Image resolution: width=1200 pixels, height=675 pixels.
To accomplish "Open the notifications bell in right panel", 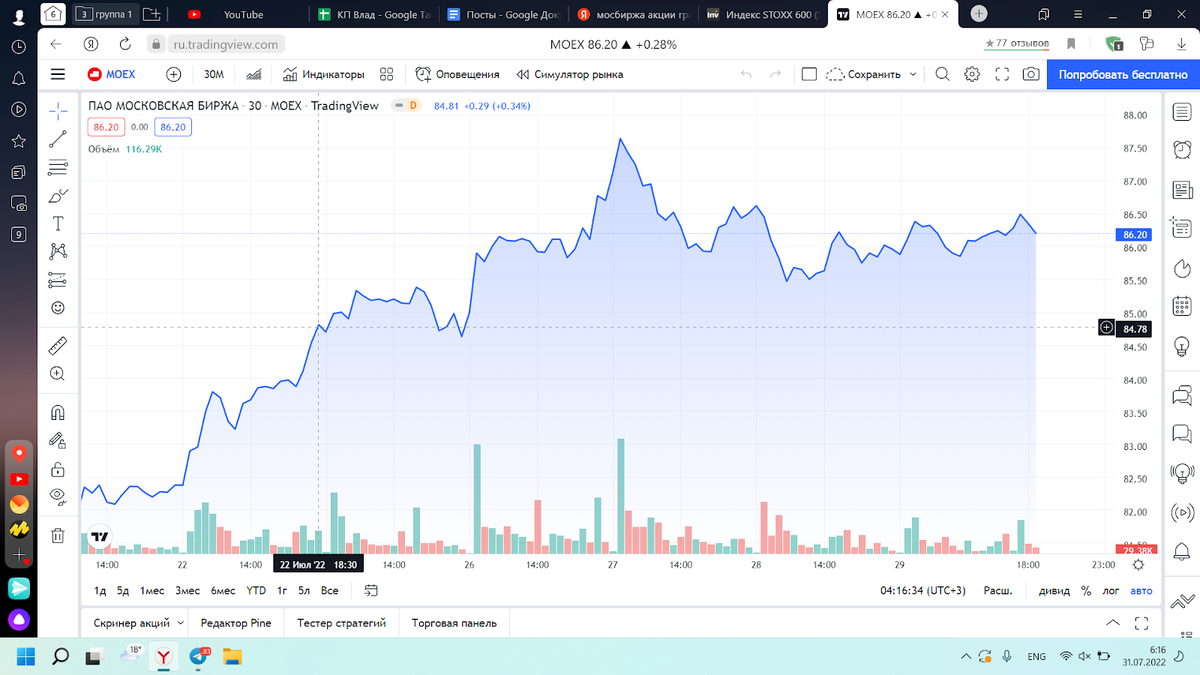I will pyautogui.click(x=1183, y=552).
